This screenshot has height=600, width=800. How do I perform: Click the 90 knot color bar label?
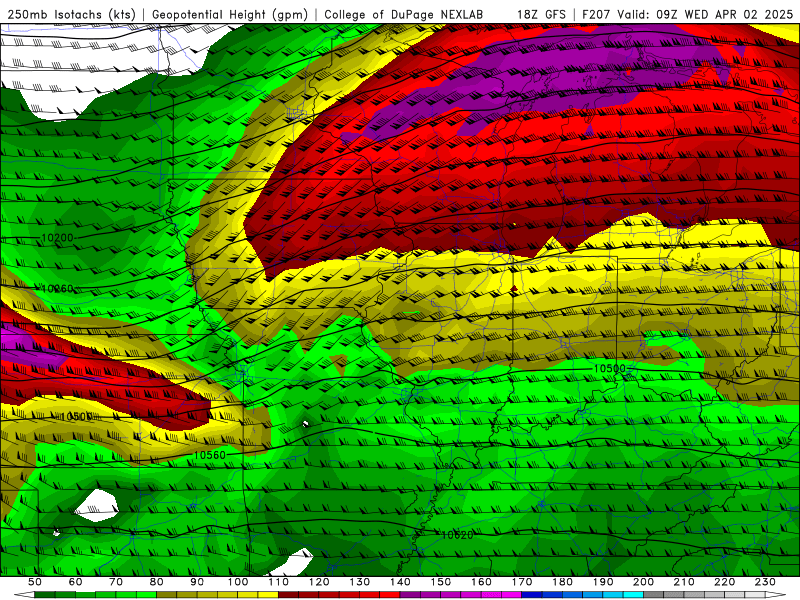(197, 582)
